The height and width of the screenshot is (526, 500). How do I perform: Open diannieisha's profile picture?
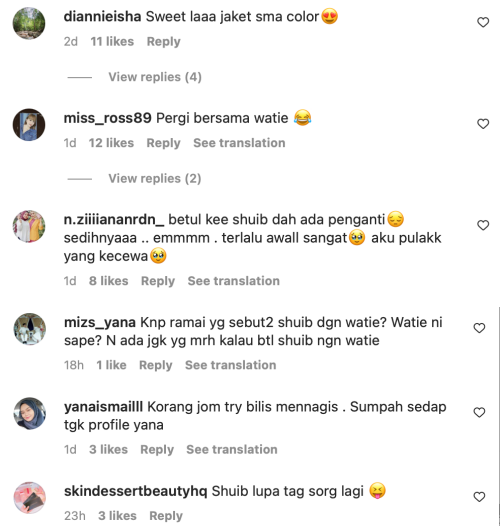point(29,23)
